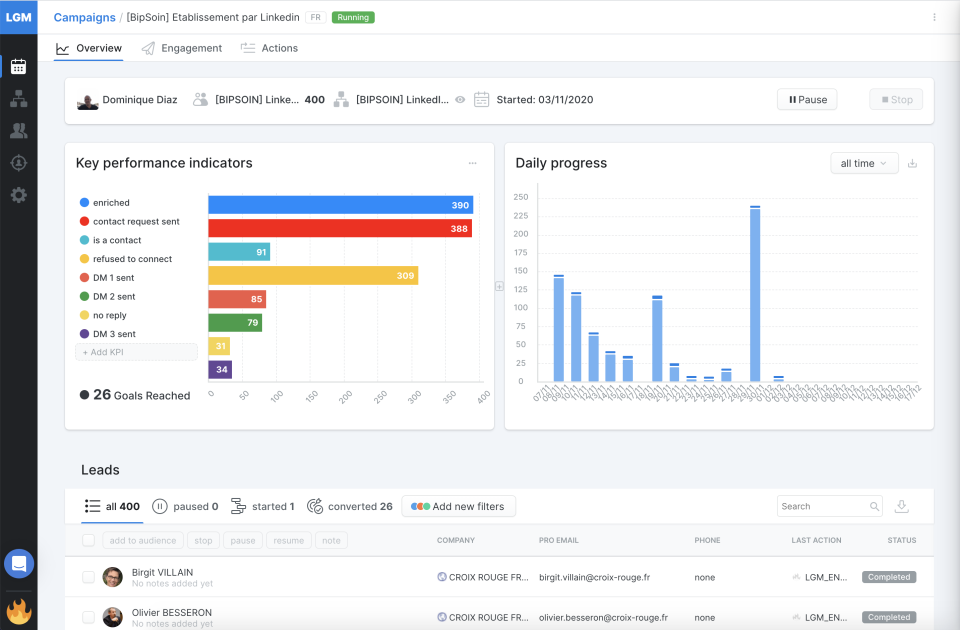
Task: Preview the workflow with the eye icon
Action: coord(460,99)
